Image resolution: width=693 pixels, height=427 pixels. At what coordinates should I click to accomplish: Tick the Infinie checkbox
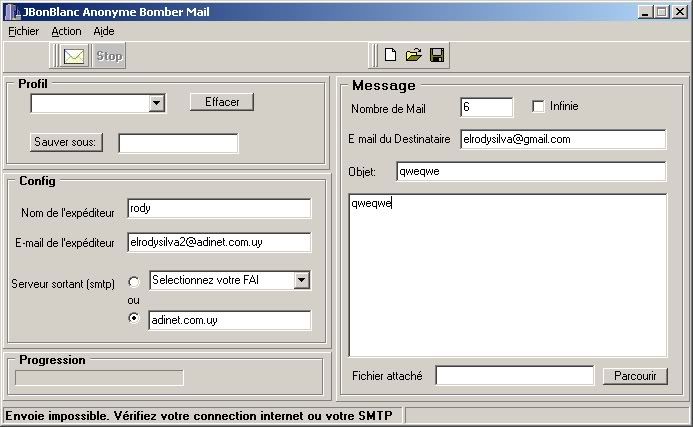538,107
